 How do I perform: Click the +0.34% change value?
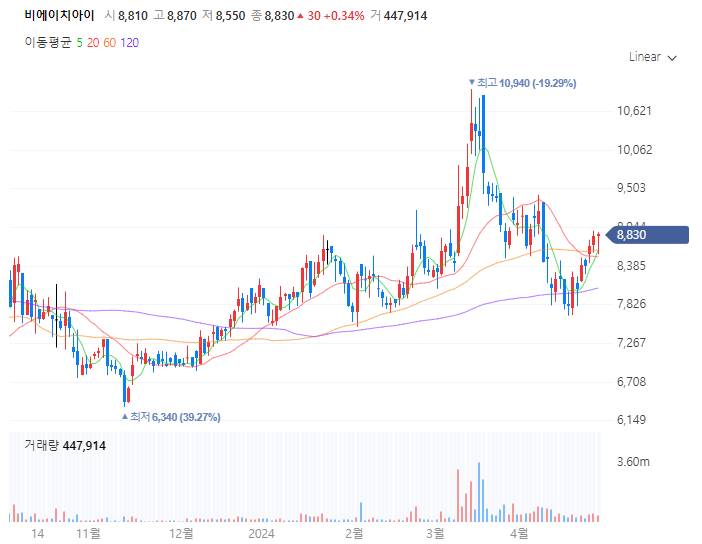(344, 16)
